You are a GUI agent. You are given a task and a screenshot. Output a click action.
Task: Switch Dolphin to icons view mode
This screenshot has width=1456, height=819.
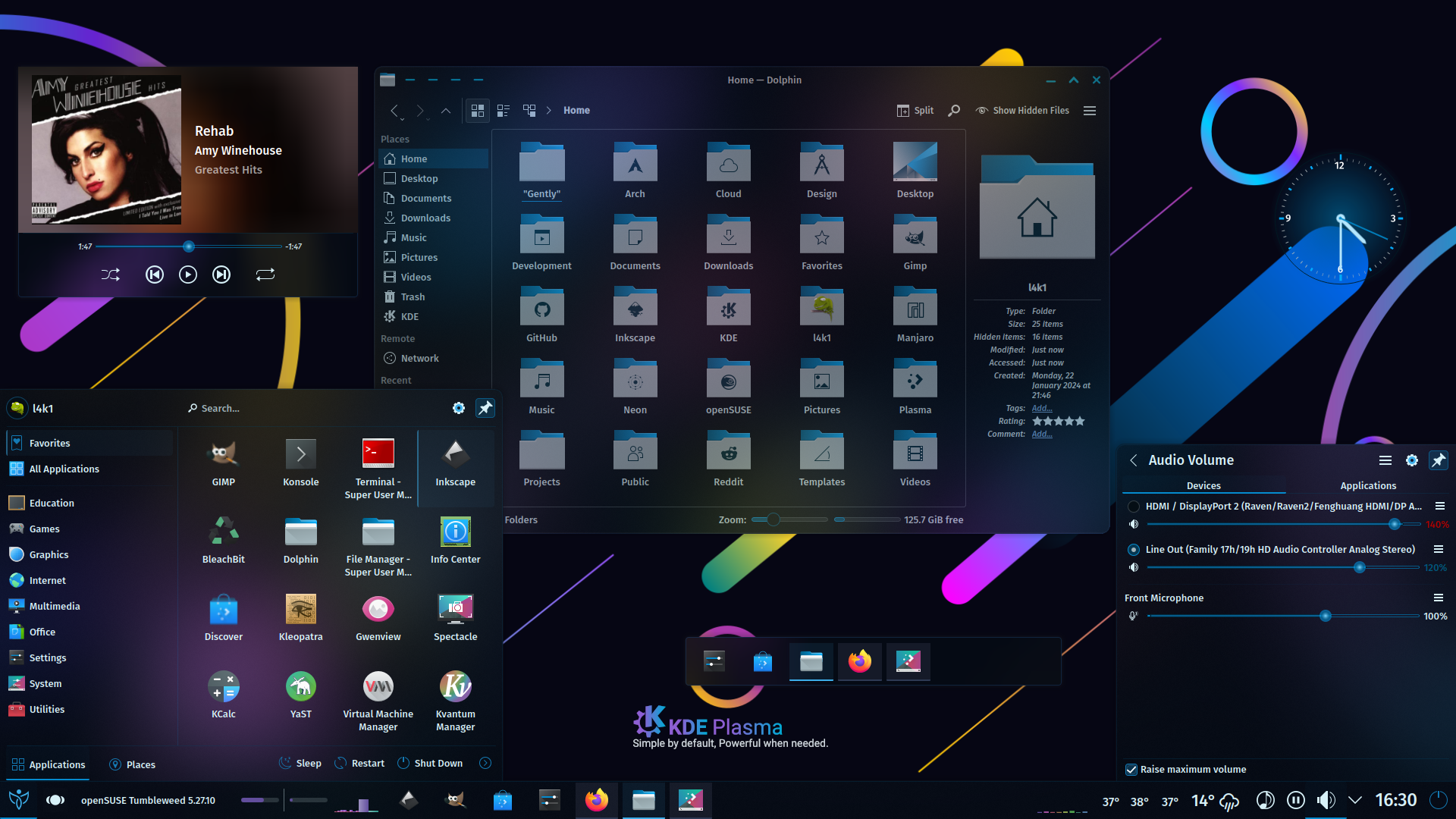[478, 111]
